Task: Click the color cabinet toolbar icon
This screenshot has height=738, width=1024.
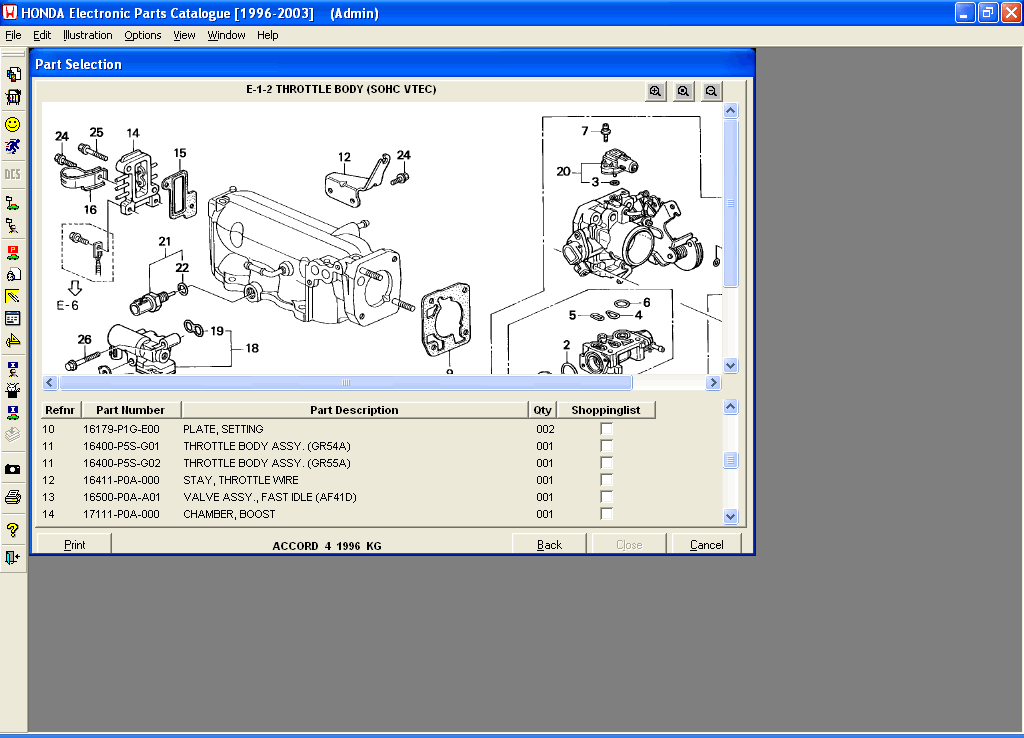Action: pos(13,97)
